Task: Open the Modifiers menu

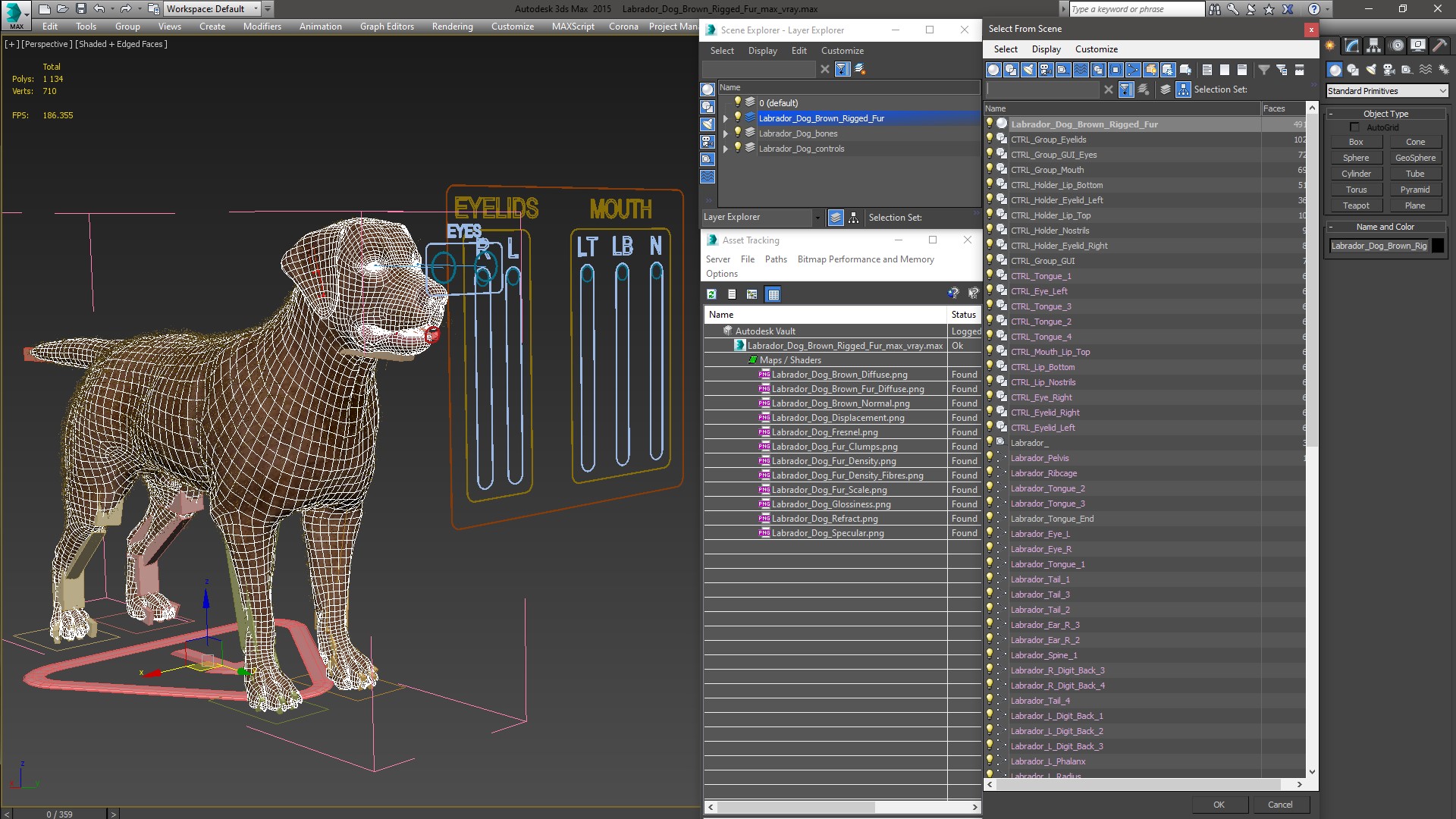Action: (x=262, y=27)
